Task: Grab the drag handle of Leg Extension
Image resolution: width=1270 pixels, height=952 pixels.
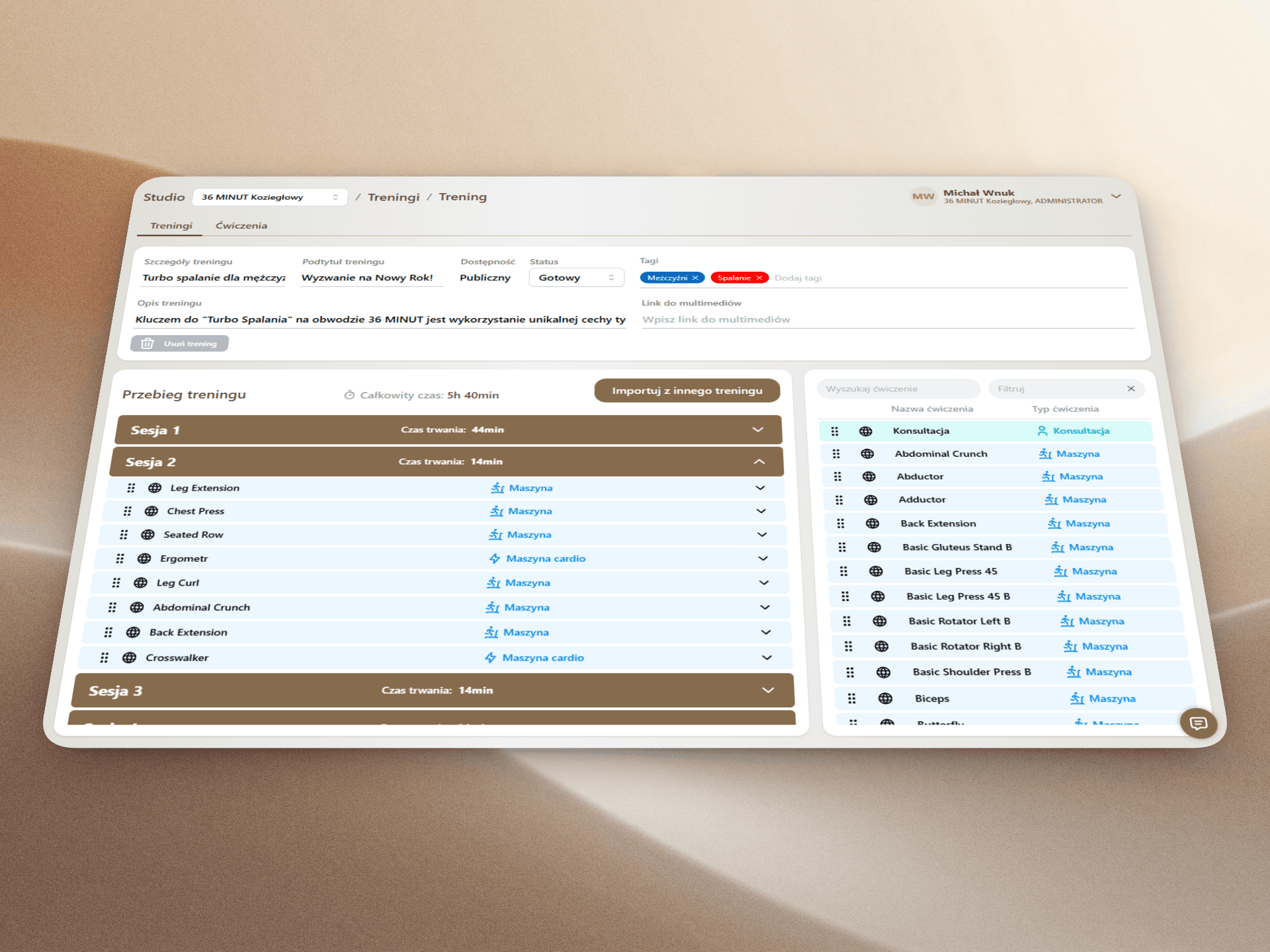Action: tap(131, 488)
